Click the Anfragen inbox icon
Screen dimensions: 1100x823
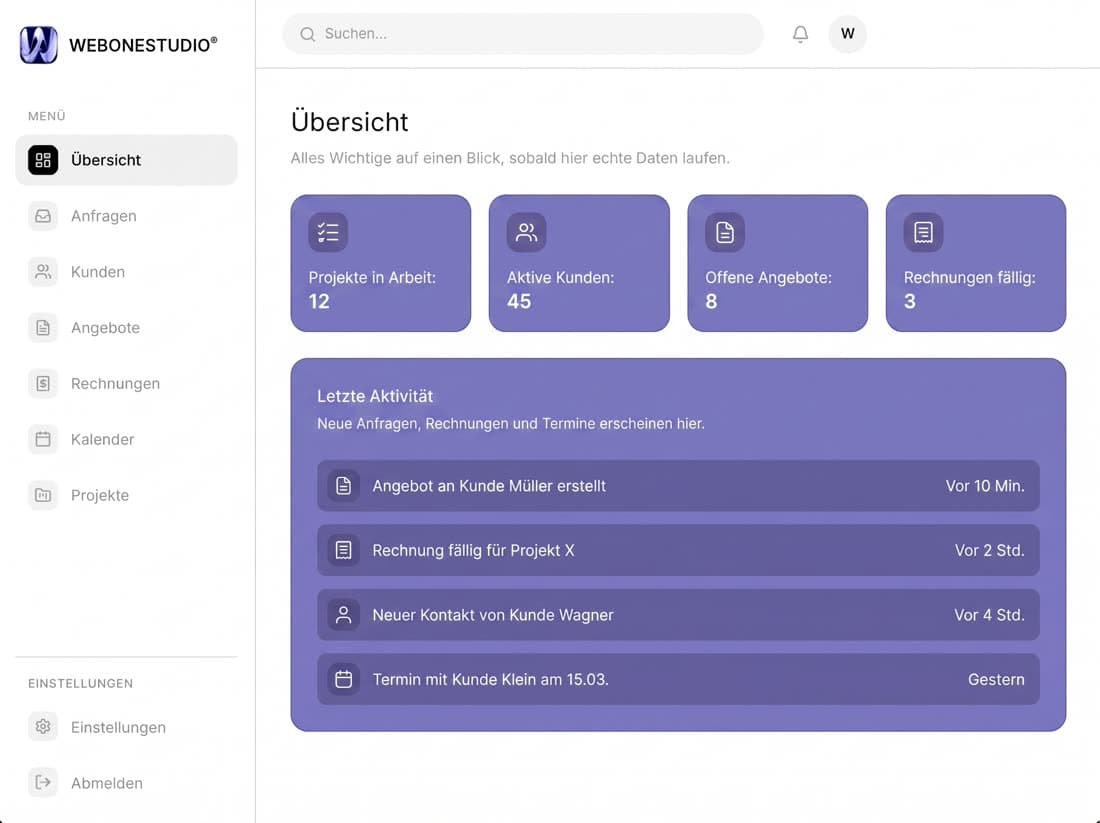point(43,215)
